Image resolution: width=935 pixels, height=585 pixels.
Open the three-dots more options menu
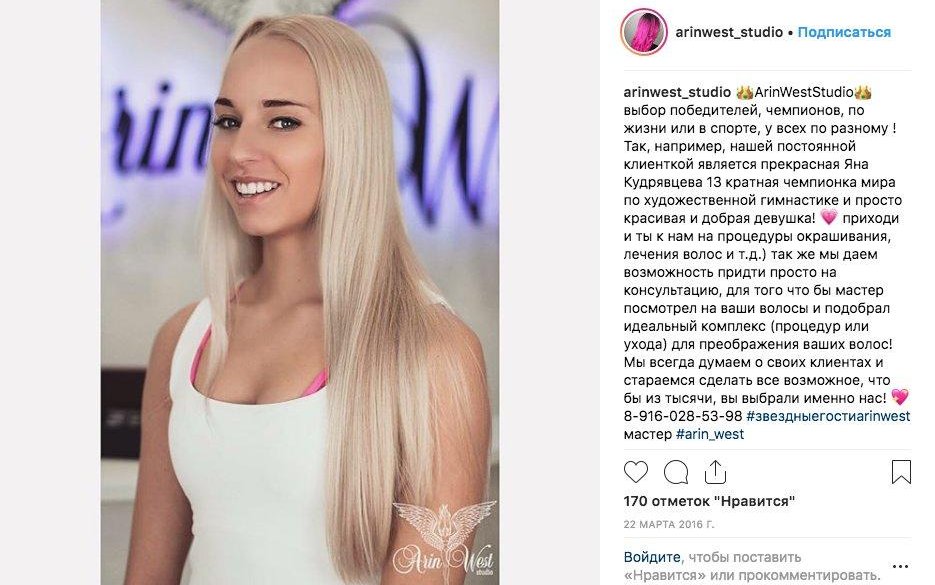point(900,567)
